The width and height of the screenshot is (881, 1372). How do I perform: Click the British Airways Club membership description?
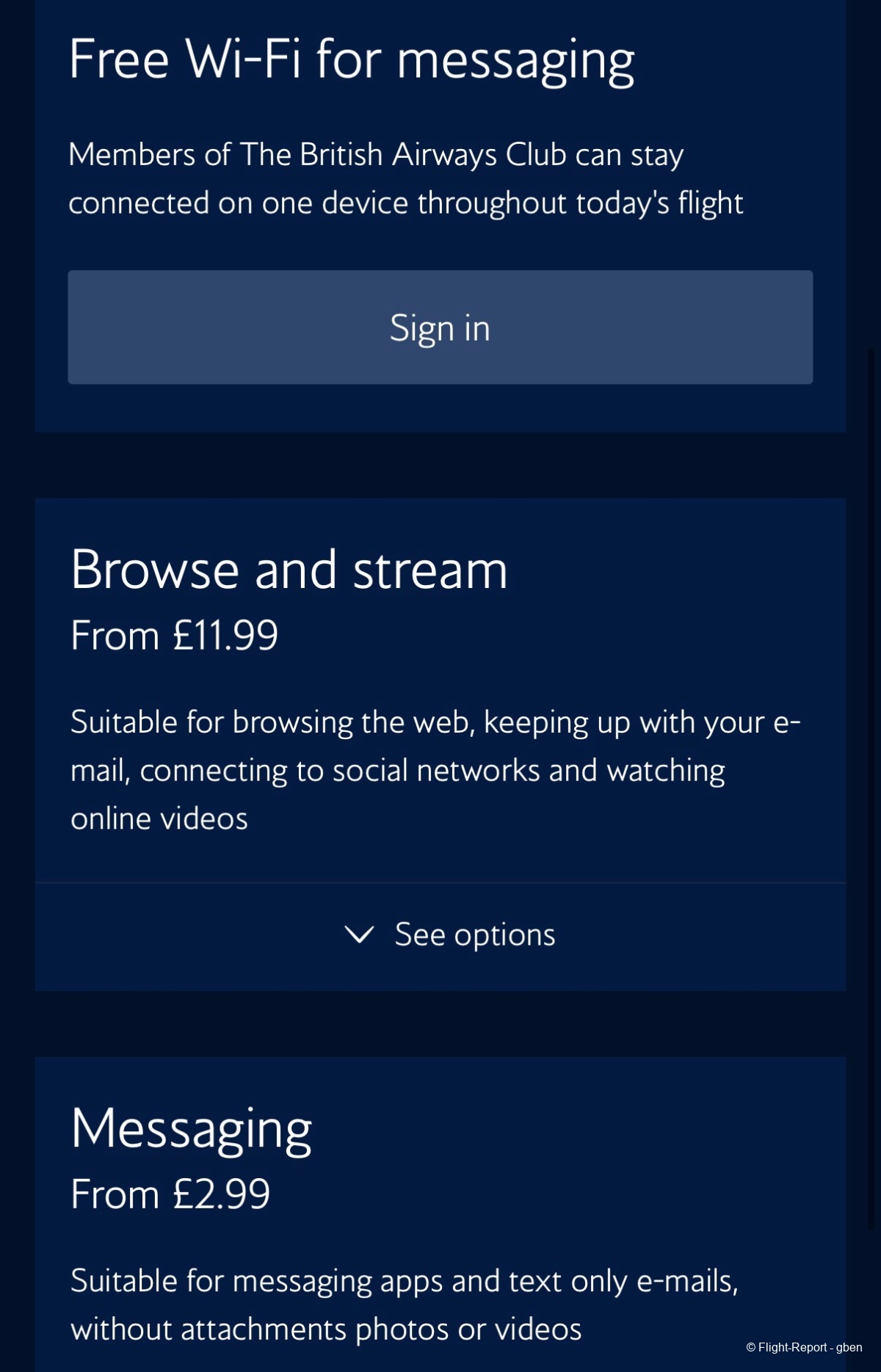pos(405,179)
